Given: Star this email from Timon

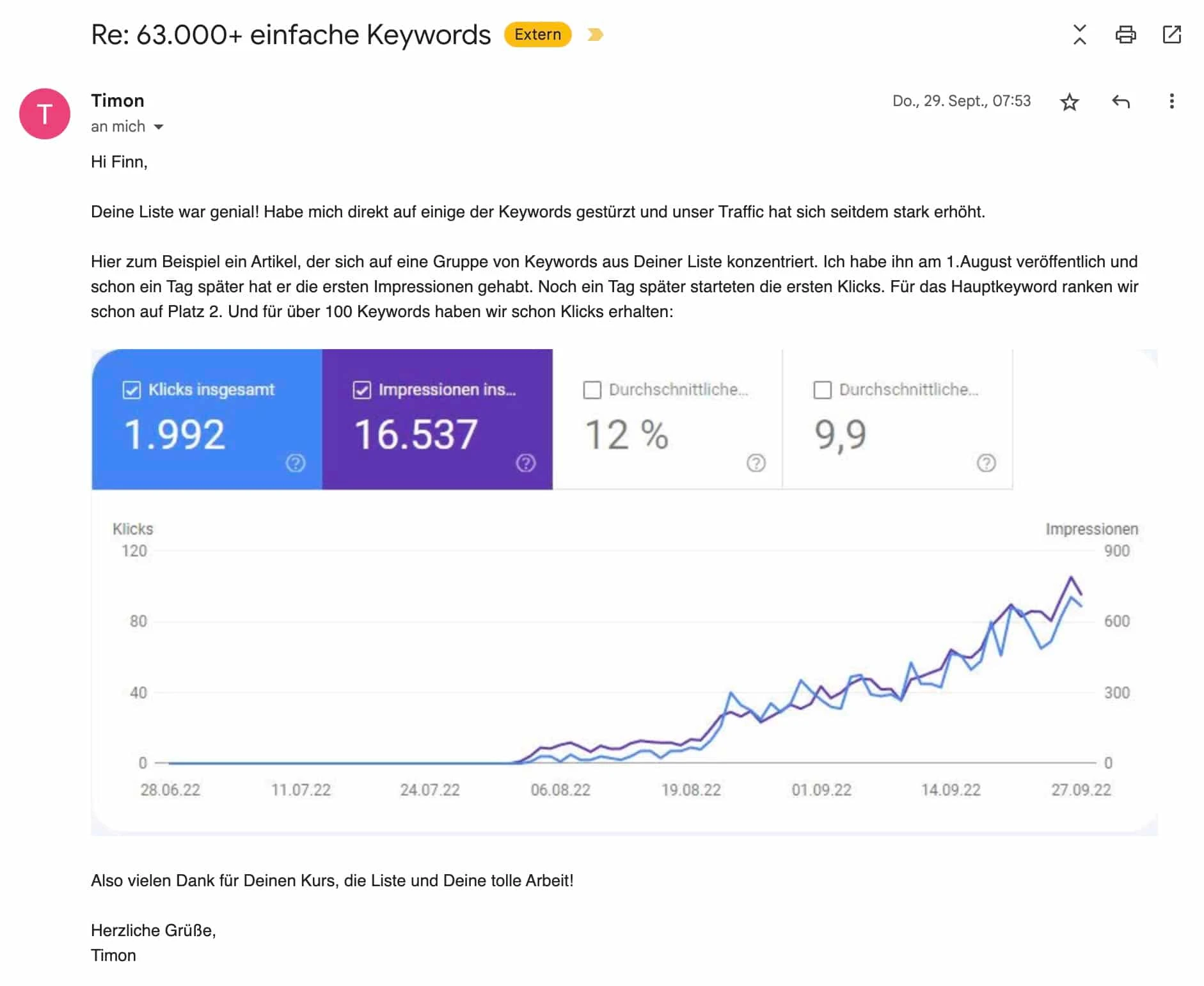Looking at the screenshot, I should [1070, 102].
